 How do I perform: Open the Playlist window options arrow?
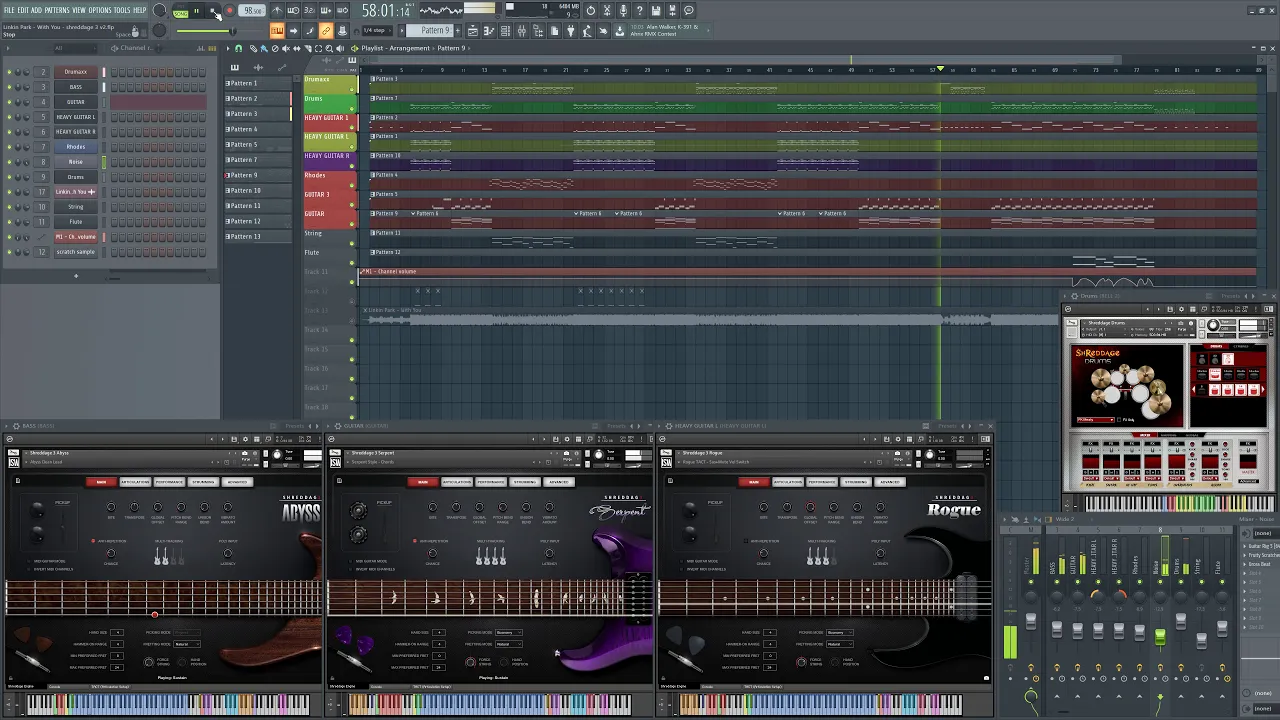click(x=228, y=48)
